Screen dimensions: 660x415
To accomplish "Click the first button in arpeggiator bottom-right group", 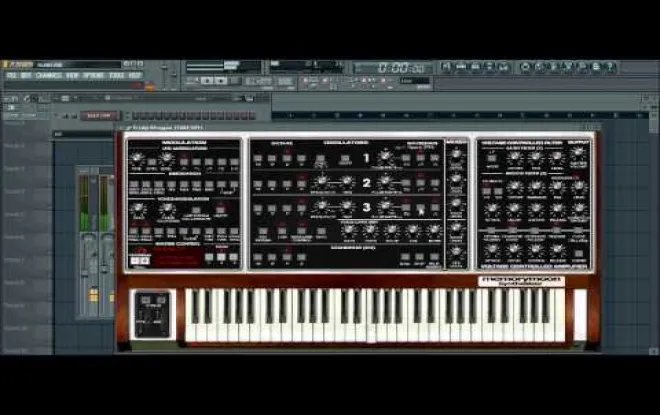I will click(x=405, y=257).
